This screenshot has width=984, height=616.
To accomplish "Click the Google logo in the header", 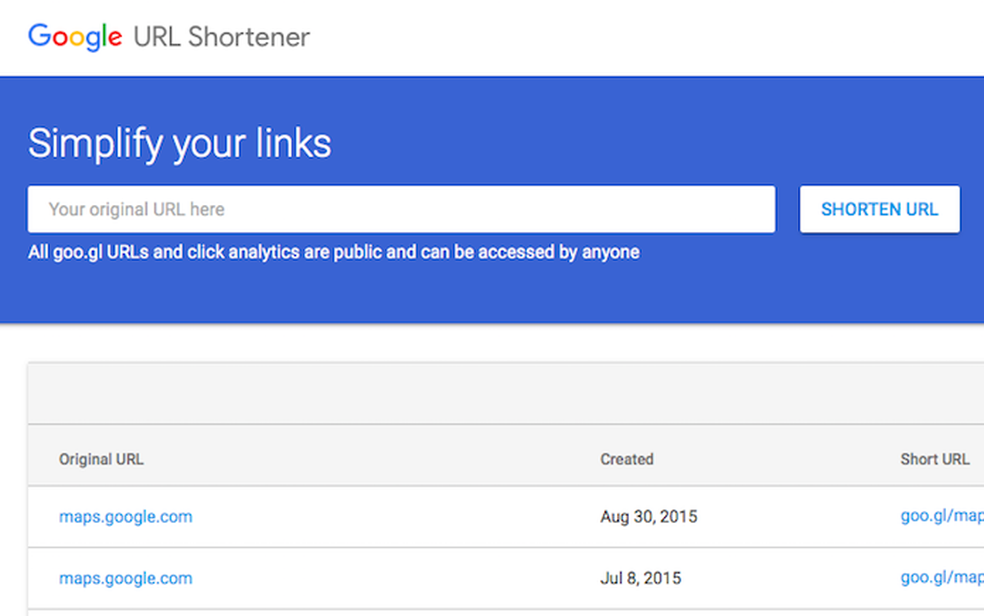I will (76, 37).
